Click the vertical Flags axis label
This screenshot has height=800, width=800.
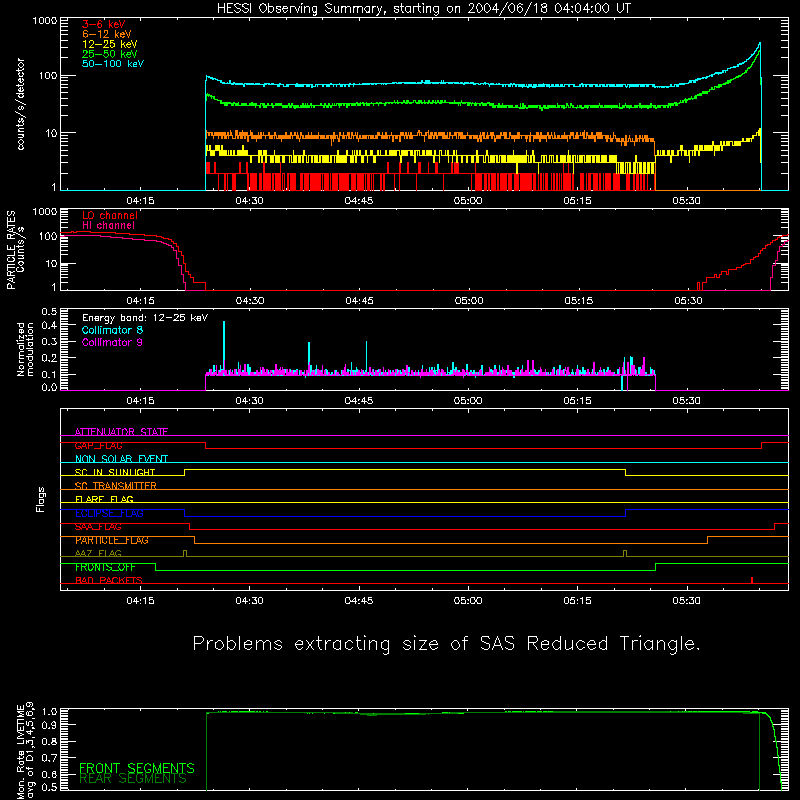(41, 499)
